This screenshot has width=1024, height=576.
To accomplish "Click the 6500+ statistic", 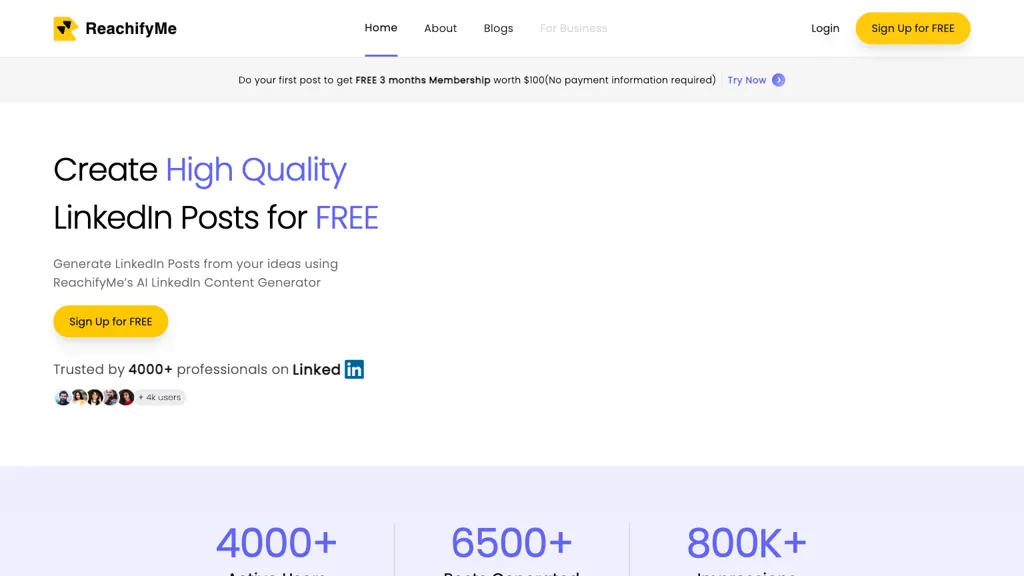I will click(x=511, y=543).
